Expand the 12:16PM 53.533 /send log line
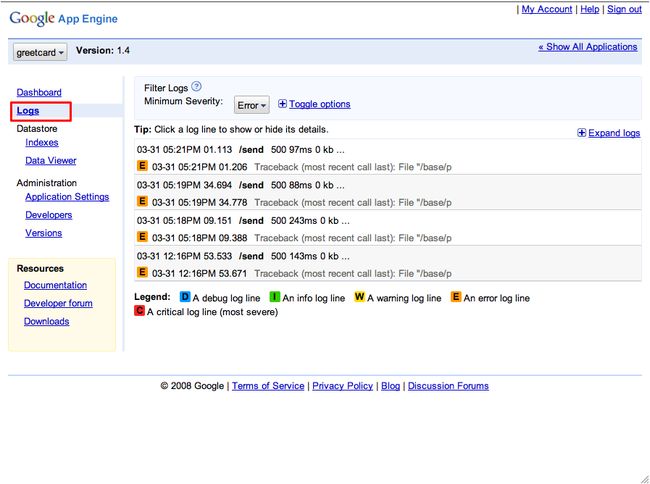Image resolution: width=650 pixels, height=484 pixels. pyautogui.click(x=388, y=256)
